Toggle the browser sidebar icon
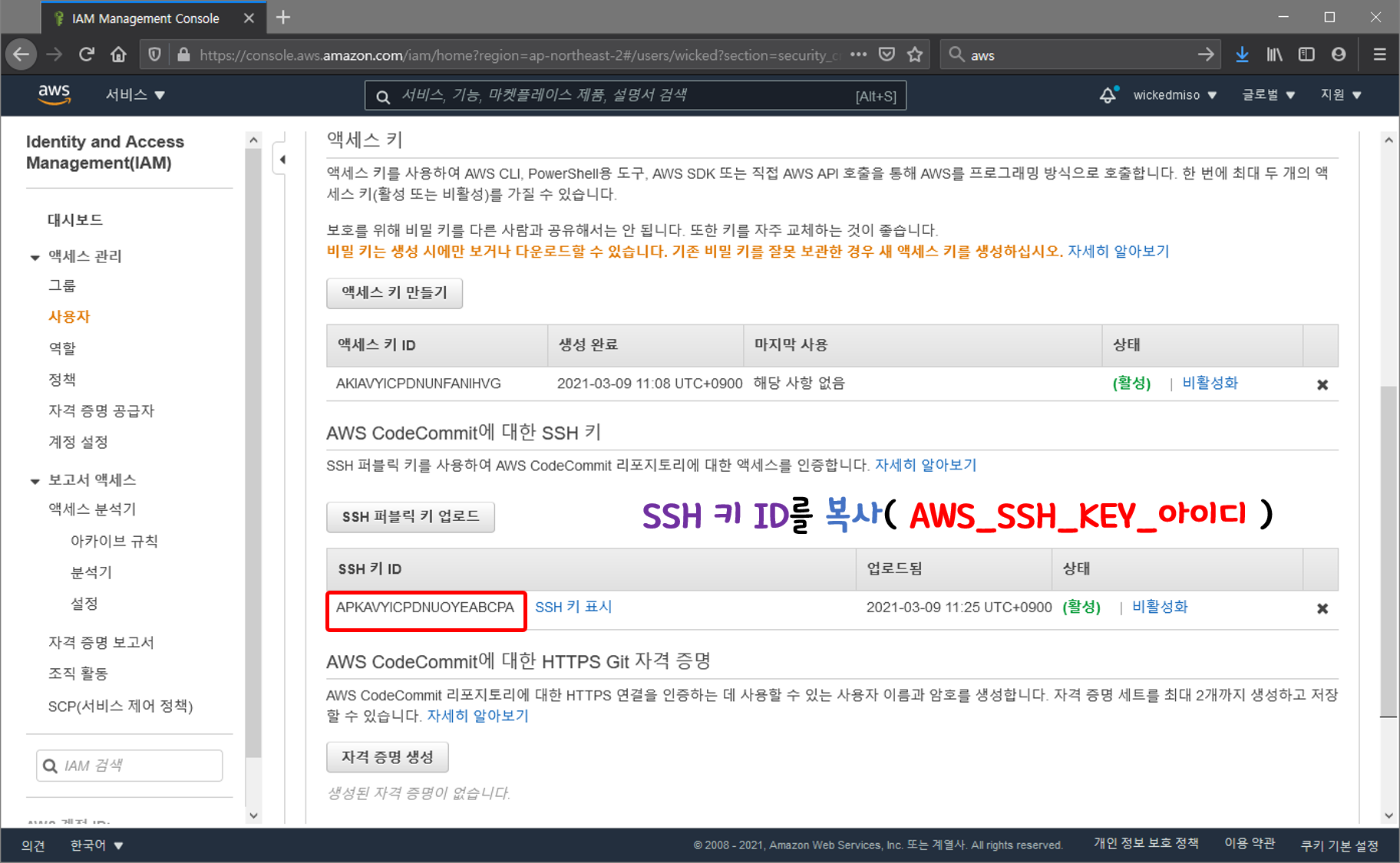 1306,54
